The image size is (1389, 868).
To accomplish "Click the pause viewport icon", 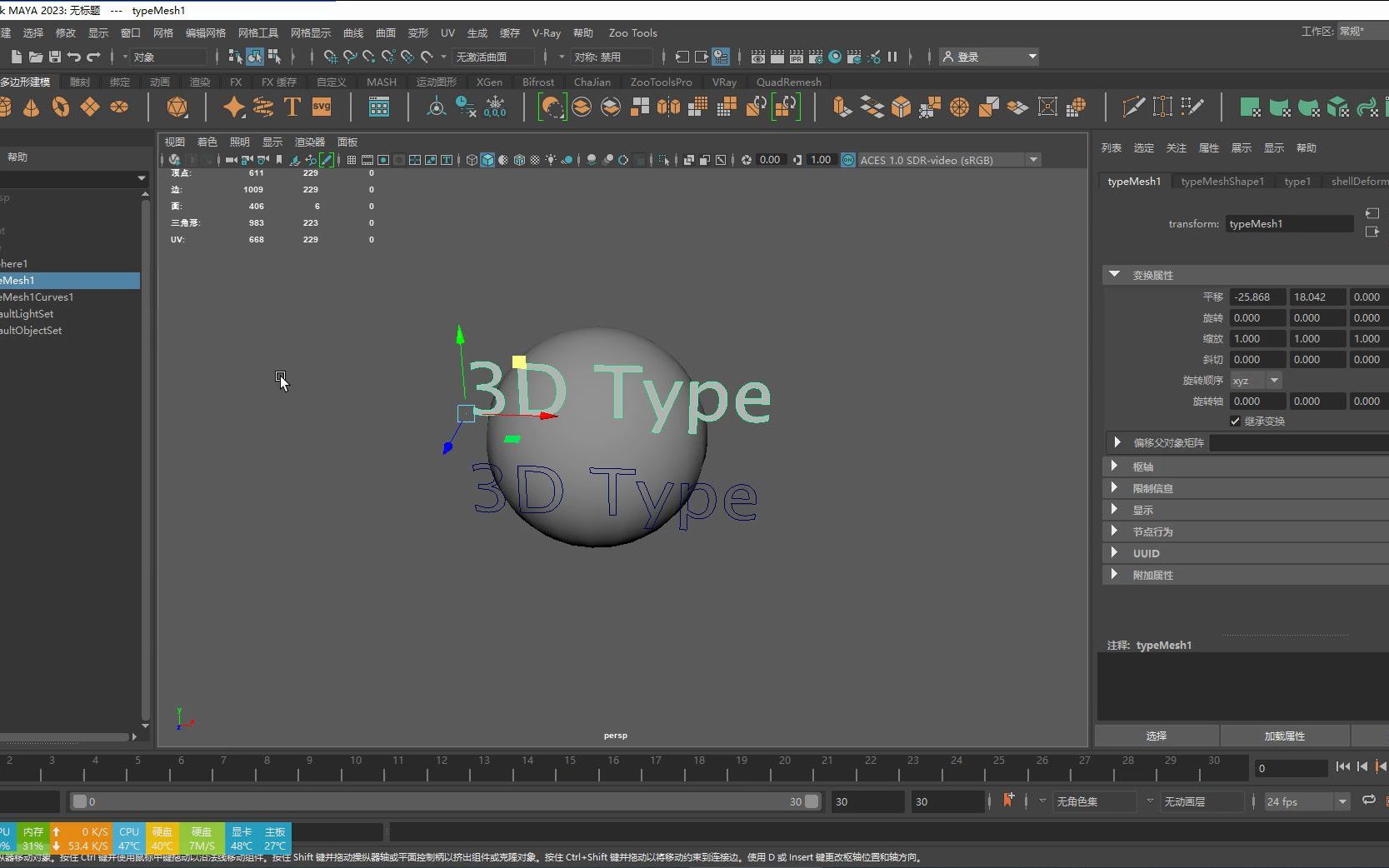I will click(892, 57).
